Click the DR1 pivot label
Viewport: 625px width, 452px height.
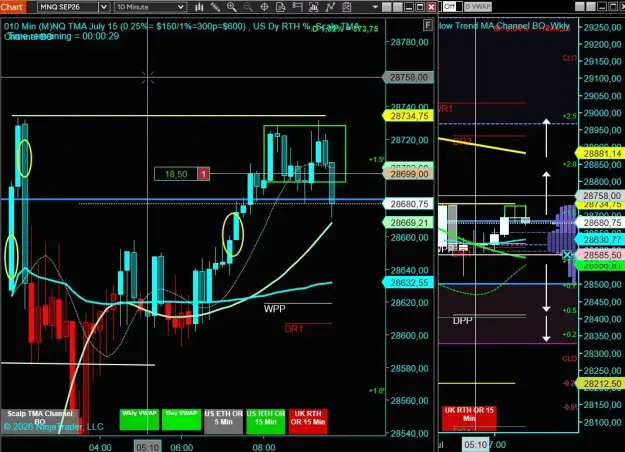tap(294, 329)
